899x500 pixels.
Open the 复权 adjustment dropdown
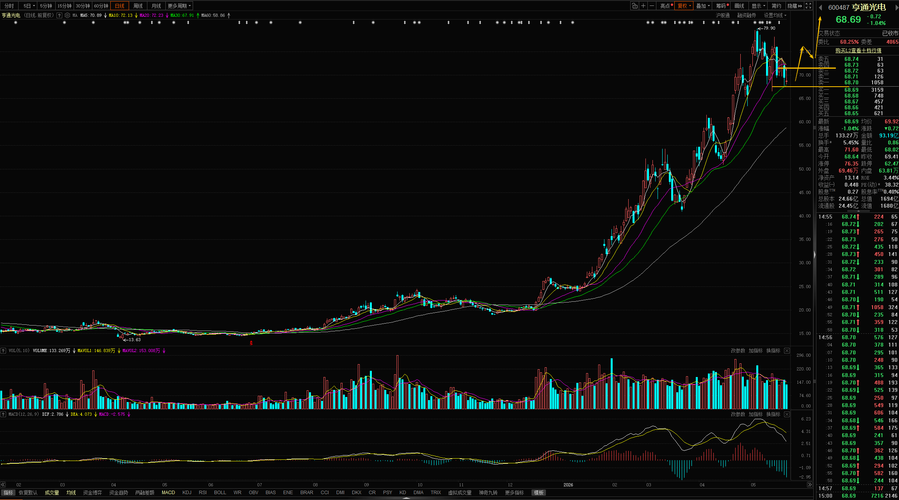(x=684, y=6)
